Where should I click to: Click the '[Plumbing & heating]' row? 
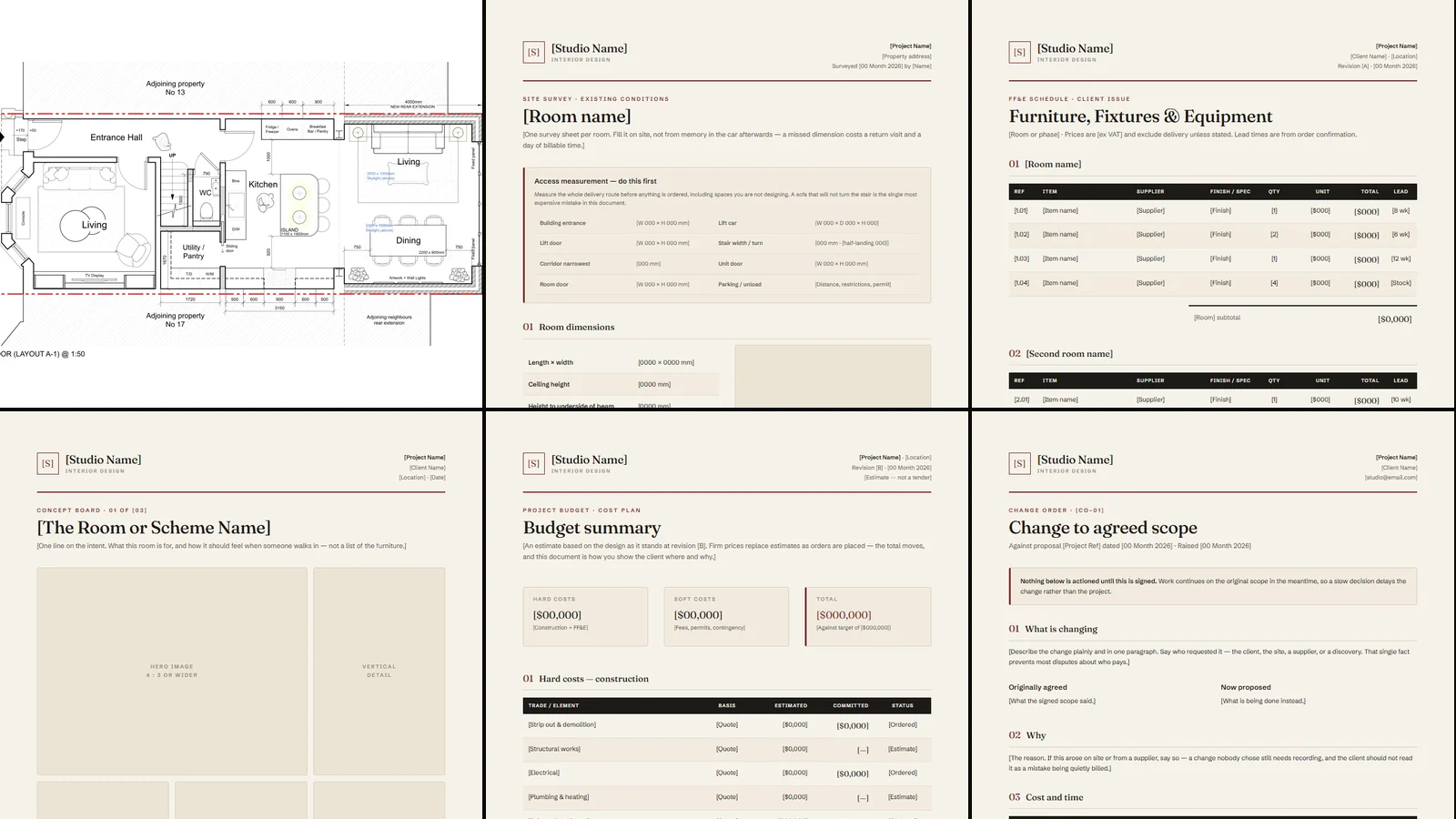727,797
